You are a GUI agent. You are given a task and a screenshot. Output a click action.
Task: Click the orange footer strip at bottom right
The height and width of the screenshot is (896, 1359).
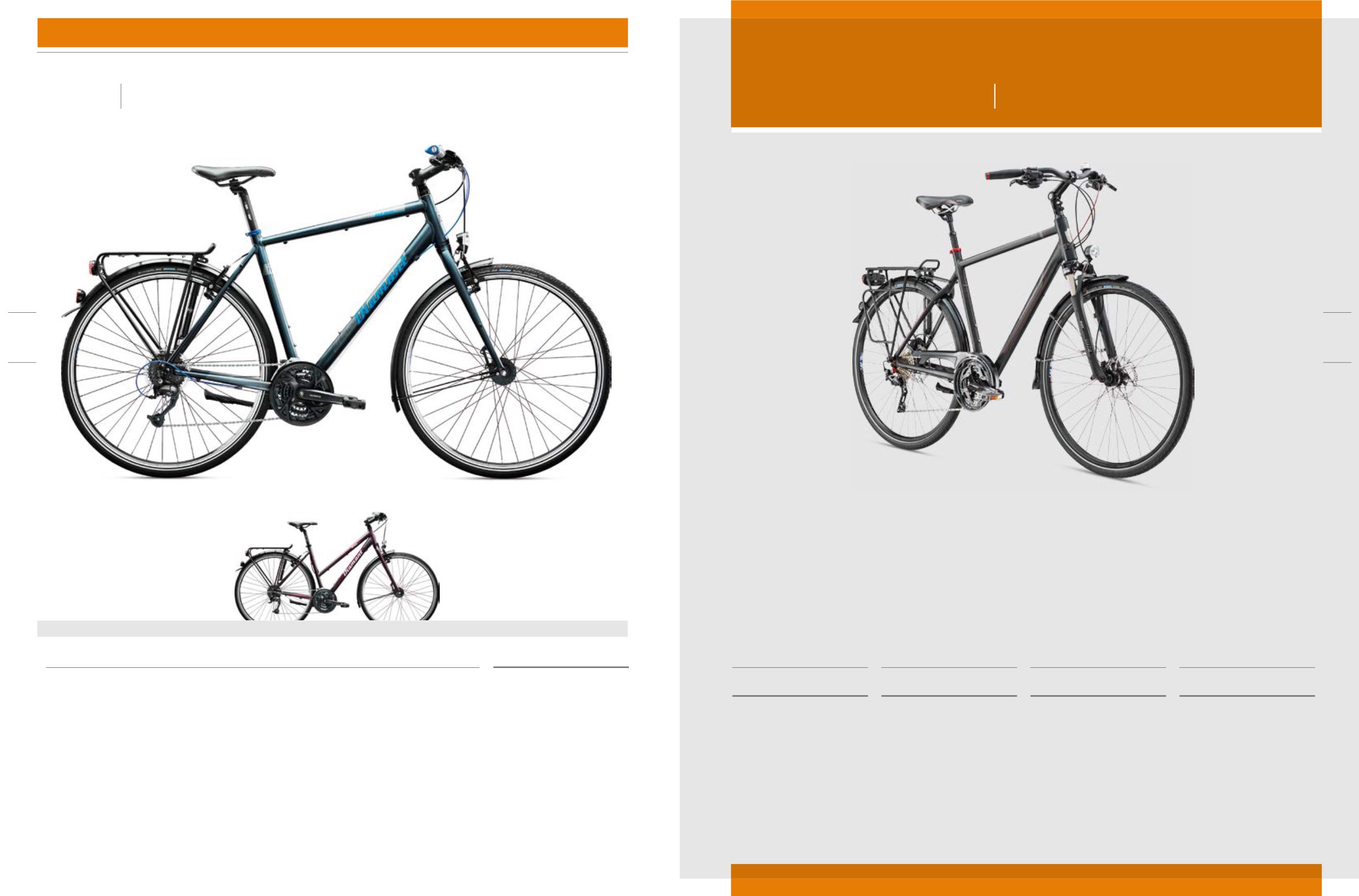click(1026, 880)
